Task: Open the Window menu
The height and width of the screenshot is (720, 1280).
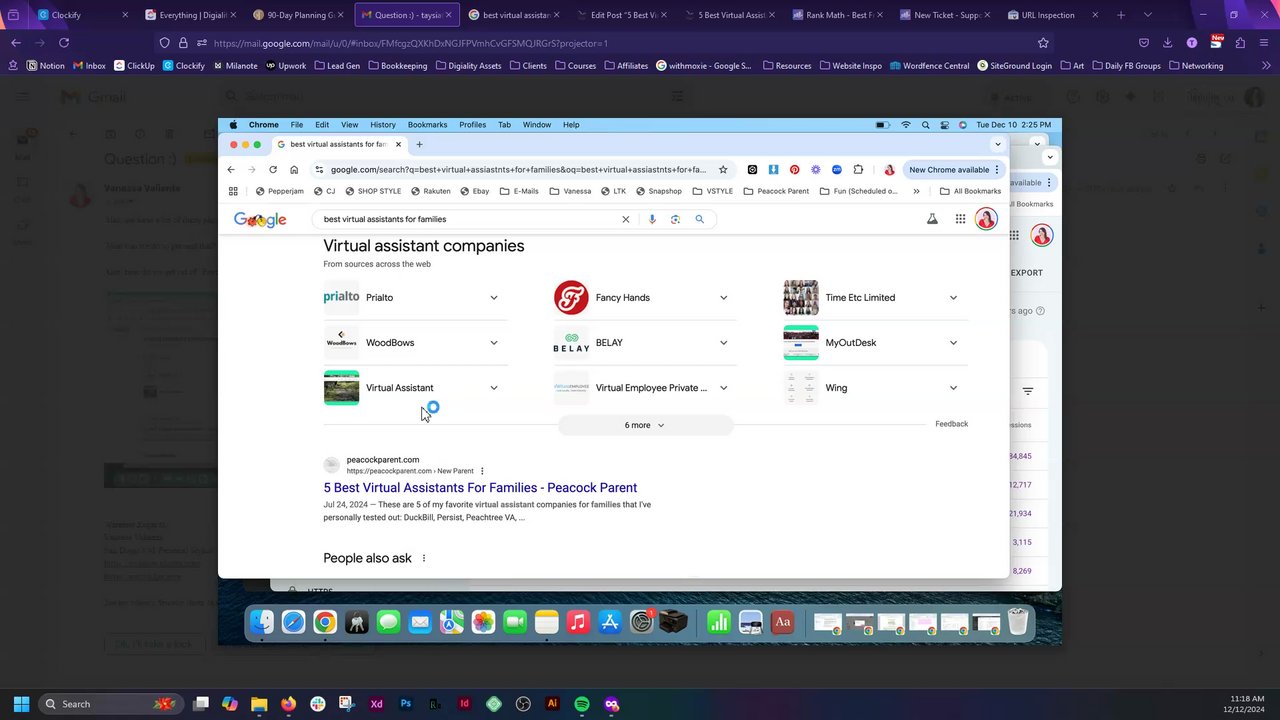Action: click(x=536, y=125)
